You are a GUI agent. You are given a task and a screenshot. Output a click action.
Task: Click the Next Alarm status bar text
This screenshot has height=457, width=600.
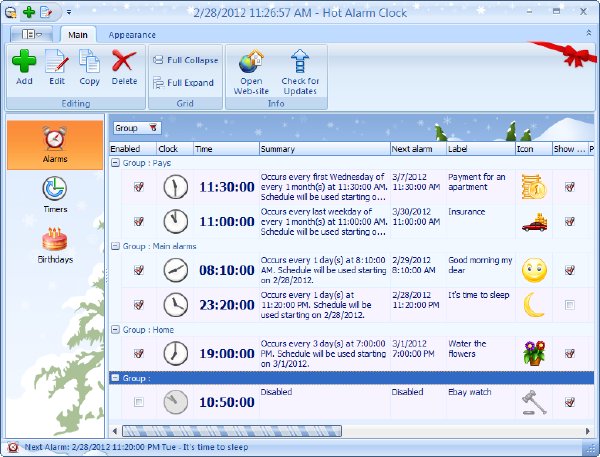[x=136, y=447]
